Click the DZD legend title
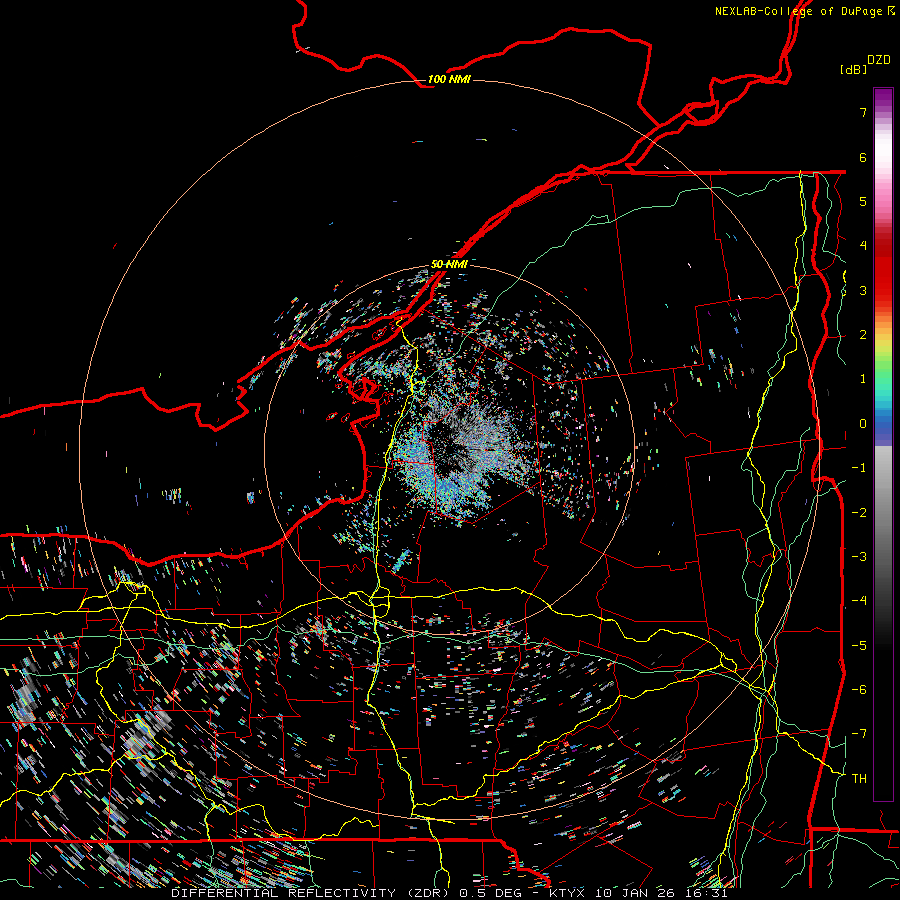900x900 pixels. (879, 60)
